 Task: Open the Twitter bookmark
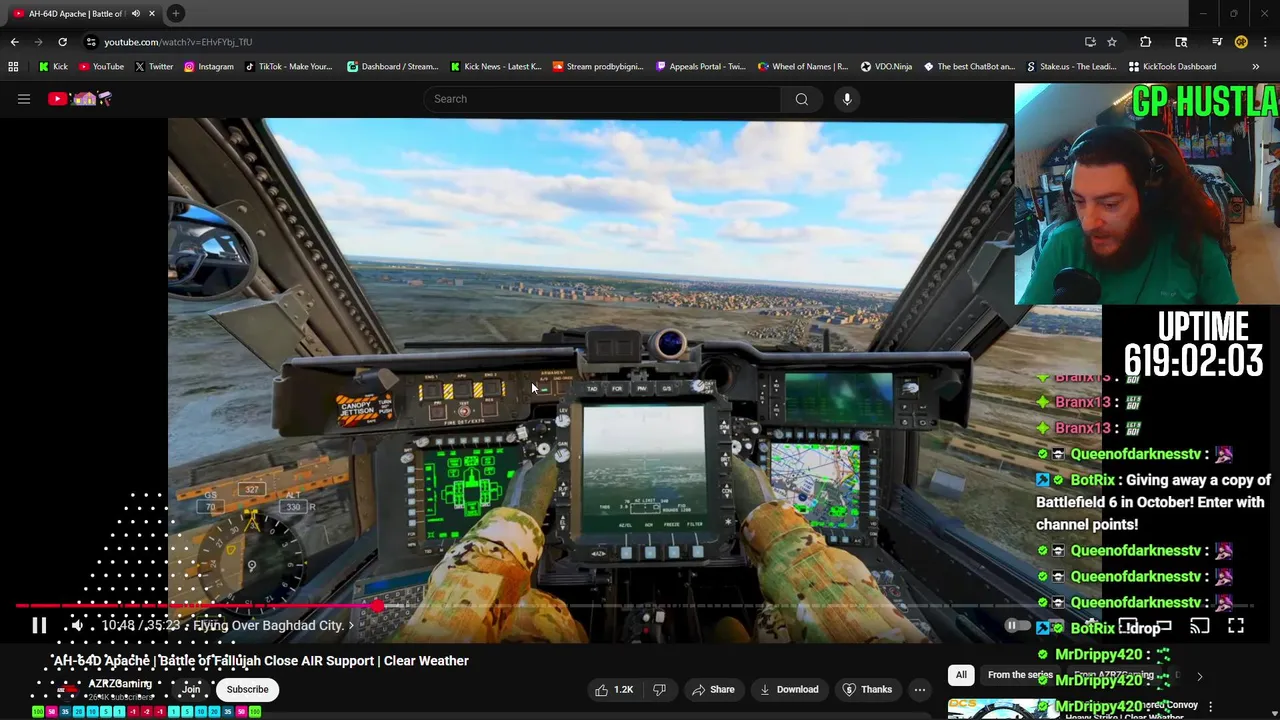pyautogui.click(x=153, y=67)
